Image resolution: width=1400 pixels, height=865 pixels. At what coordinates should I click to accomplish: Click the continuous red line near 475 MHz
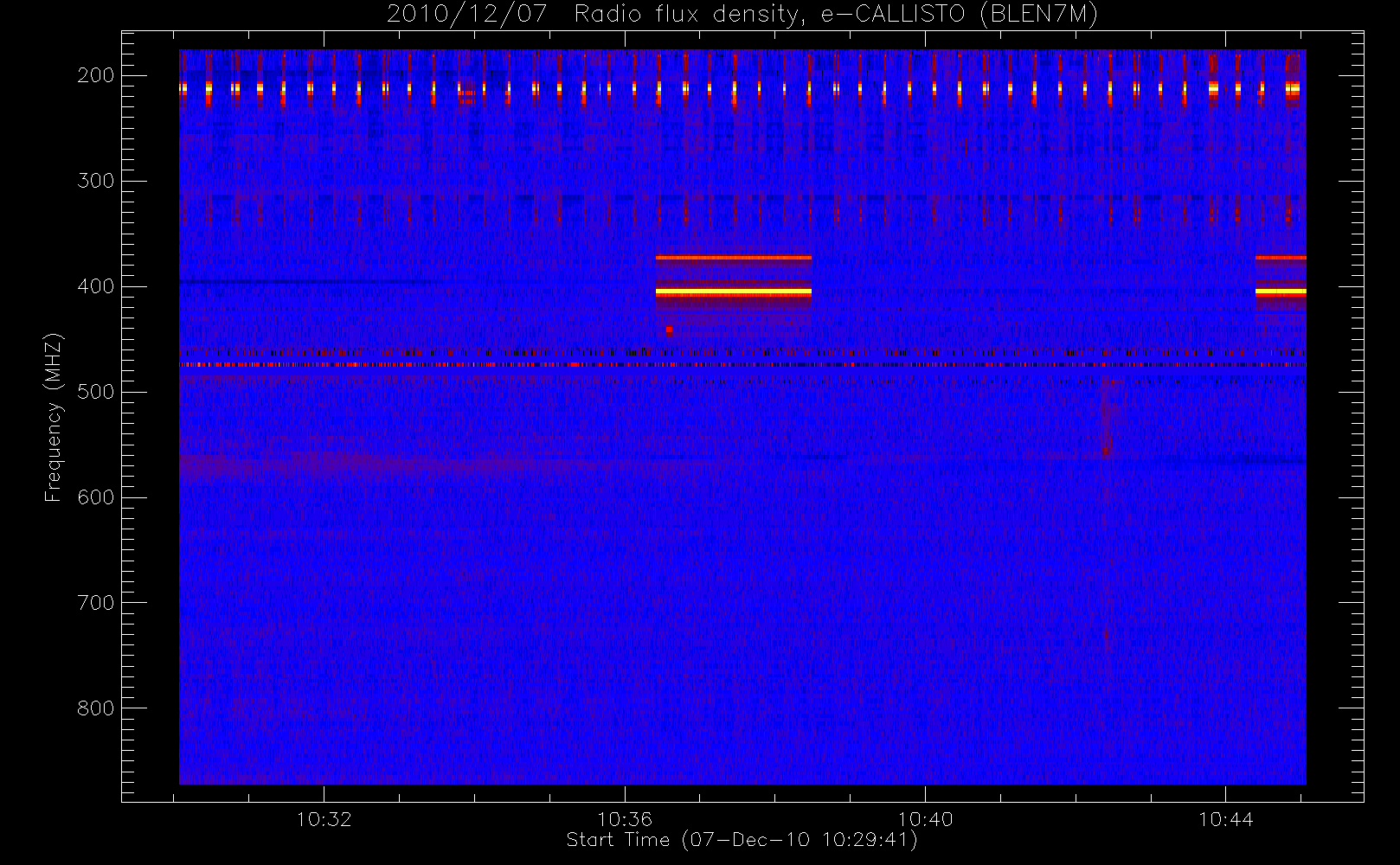[742, 365]
